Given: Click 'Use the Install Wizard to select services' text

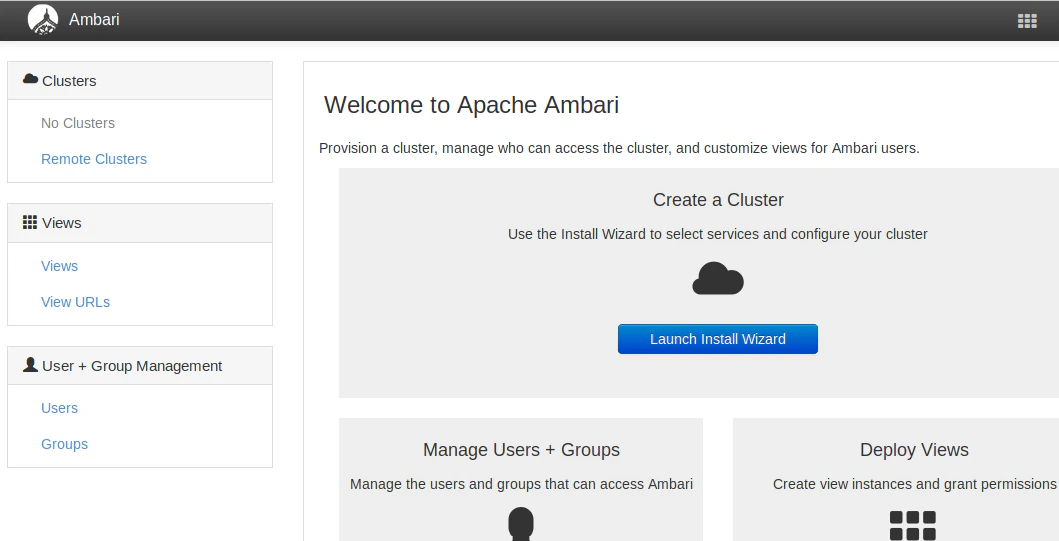Looking at the screenshot, I should (x=717, y=234).
